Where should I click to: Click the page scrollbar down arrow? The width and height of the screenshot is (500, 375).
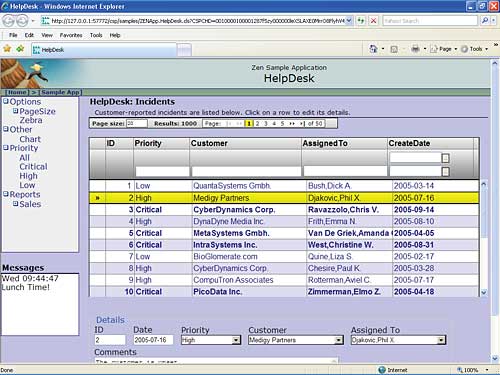click(495, 358)
